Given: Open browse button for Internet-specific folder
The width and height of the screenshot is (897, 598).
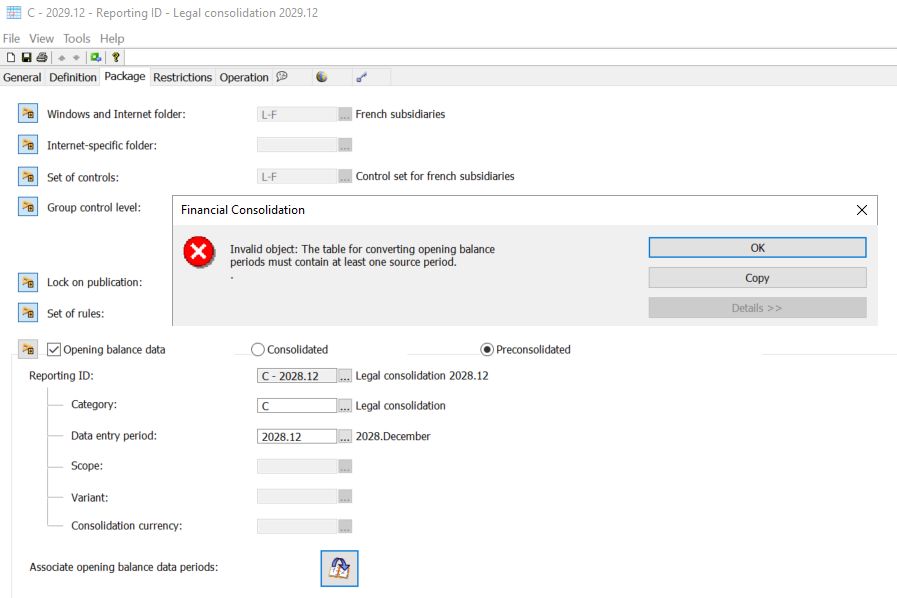Looking at the screenshot, I should tap(344, 145).
